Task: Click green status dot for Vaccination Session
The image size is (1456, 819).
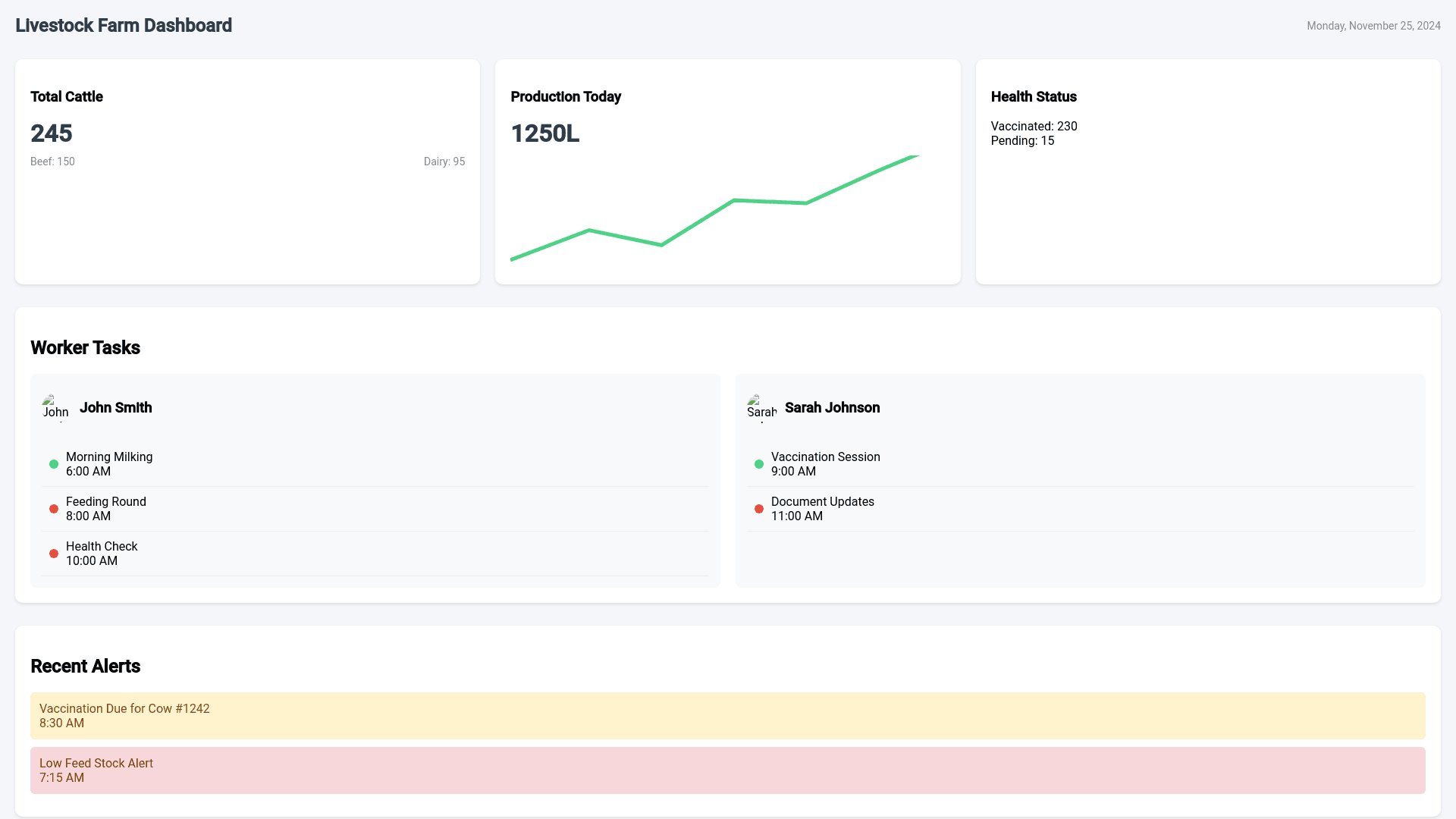Action: pos(759,464)
